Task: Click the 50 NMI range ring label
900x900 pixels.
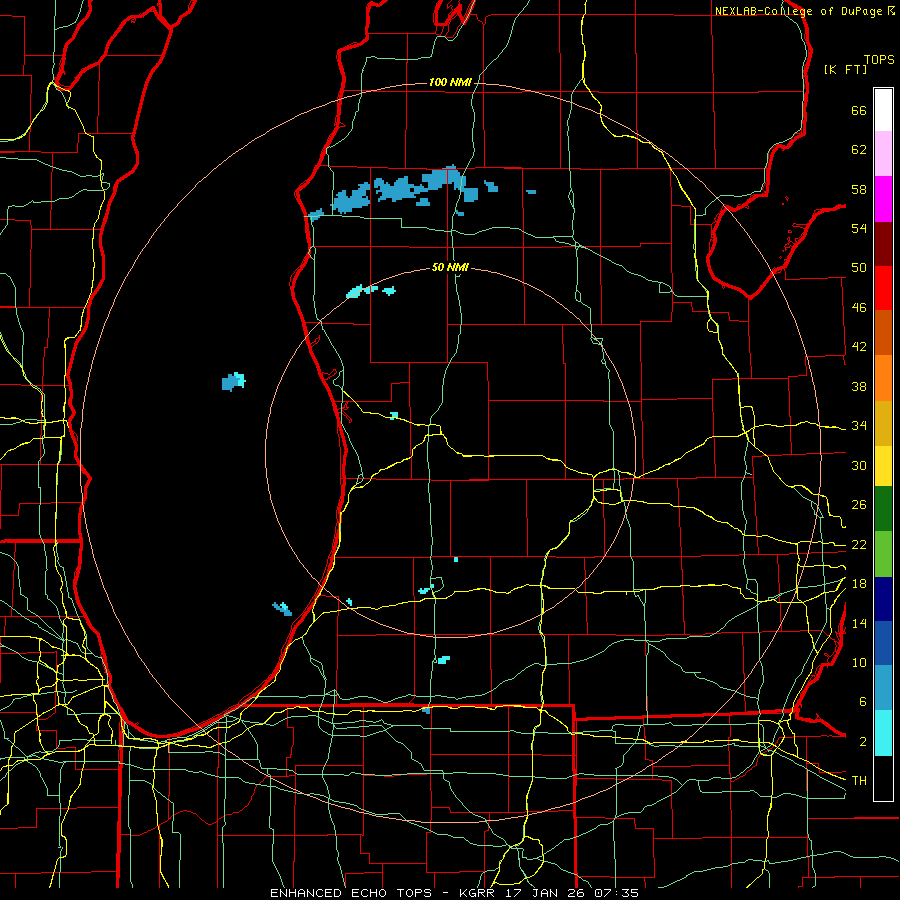Action: [x=450, y=267]
